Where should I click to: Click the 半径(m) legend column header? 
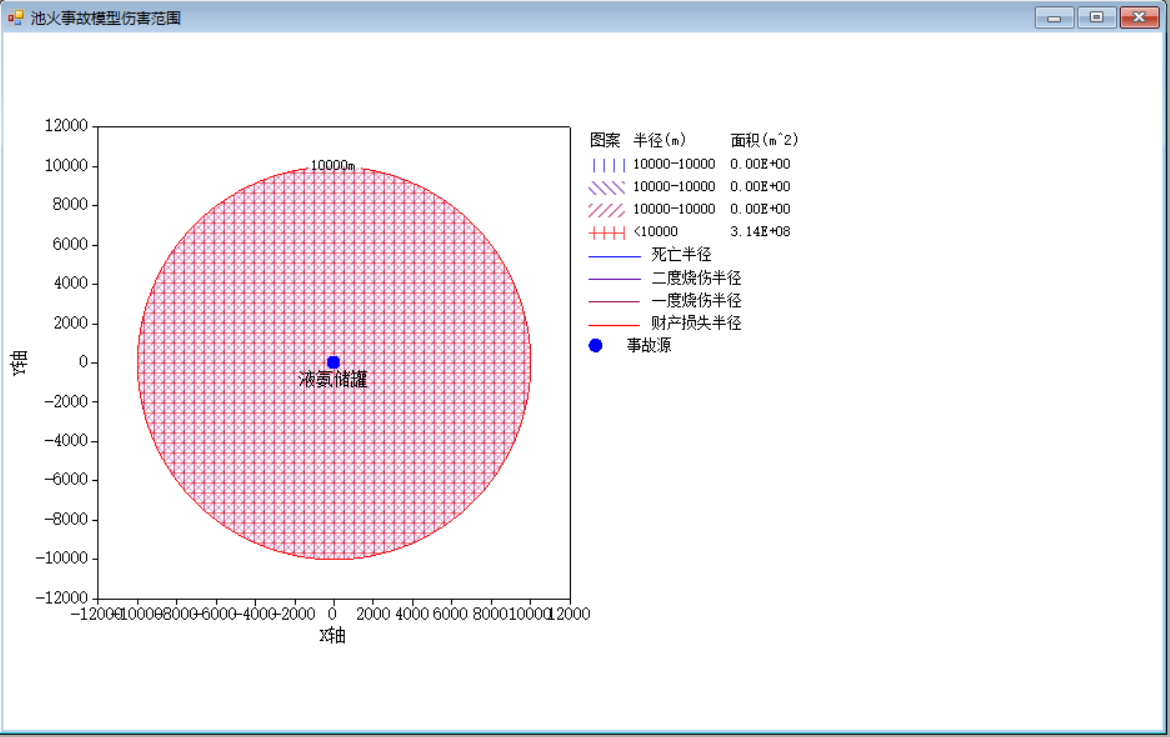pos(660,140)
